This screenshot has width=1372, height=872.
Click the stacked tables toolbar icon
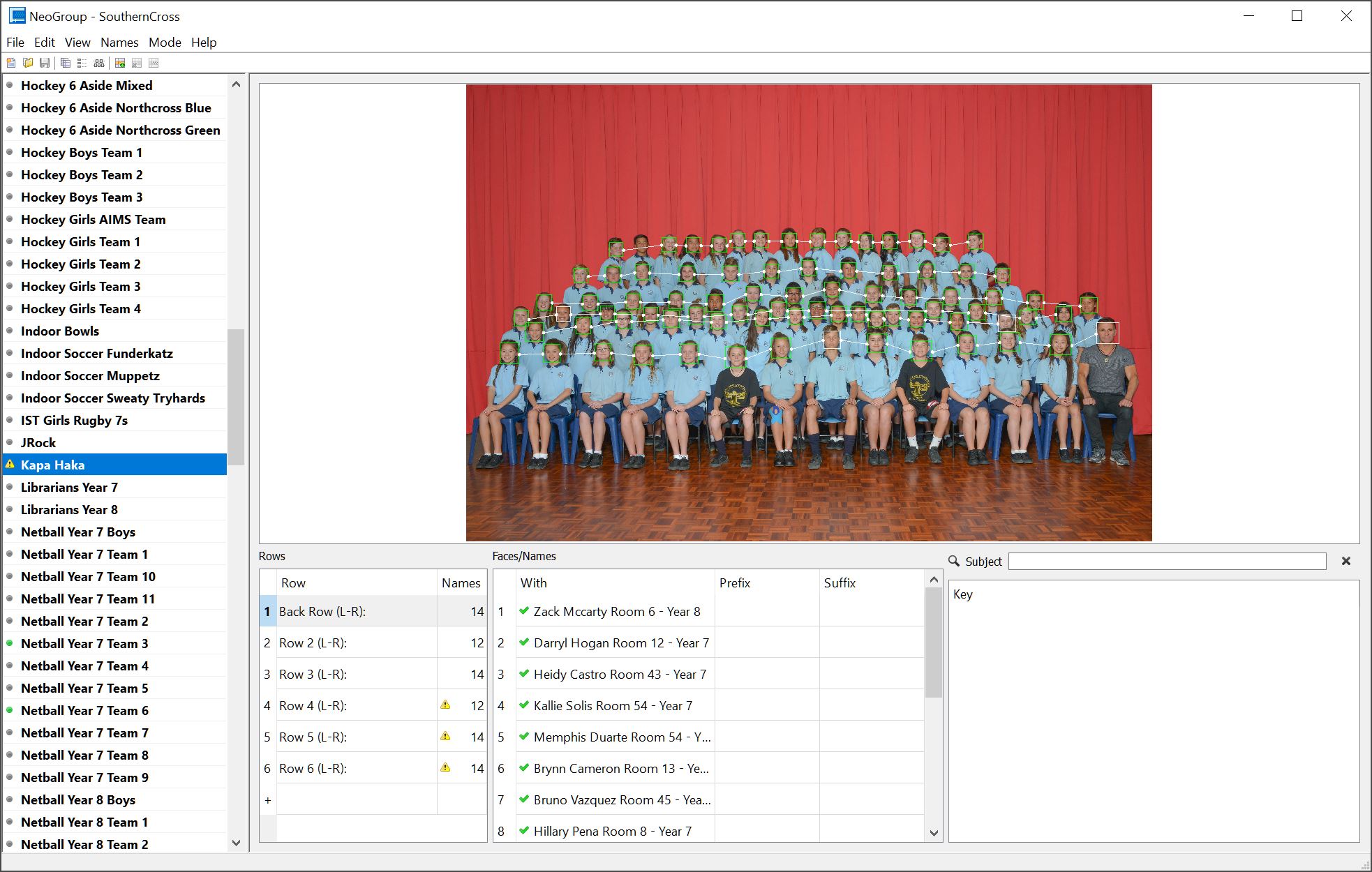coord(66,63)
